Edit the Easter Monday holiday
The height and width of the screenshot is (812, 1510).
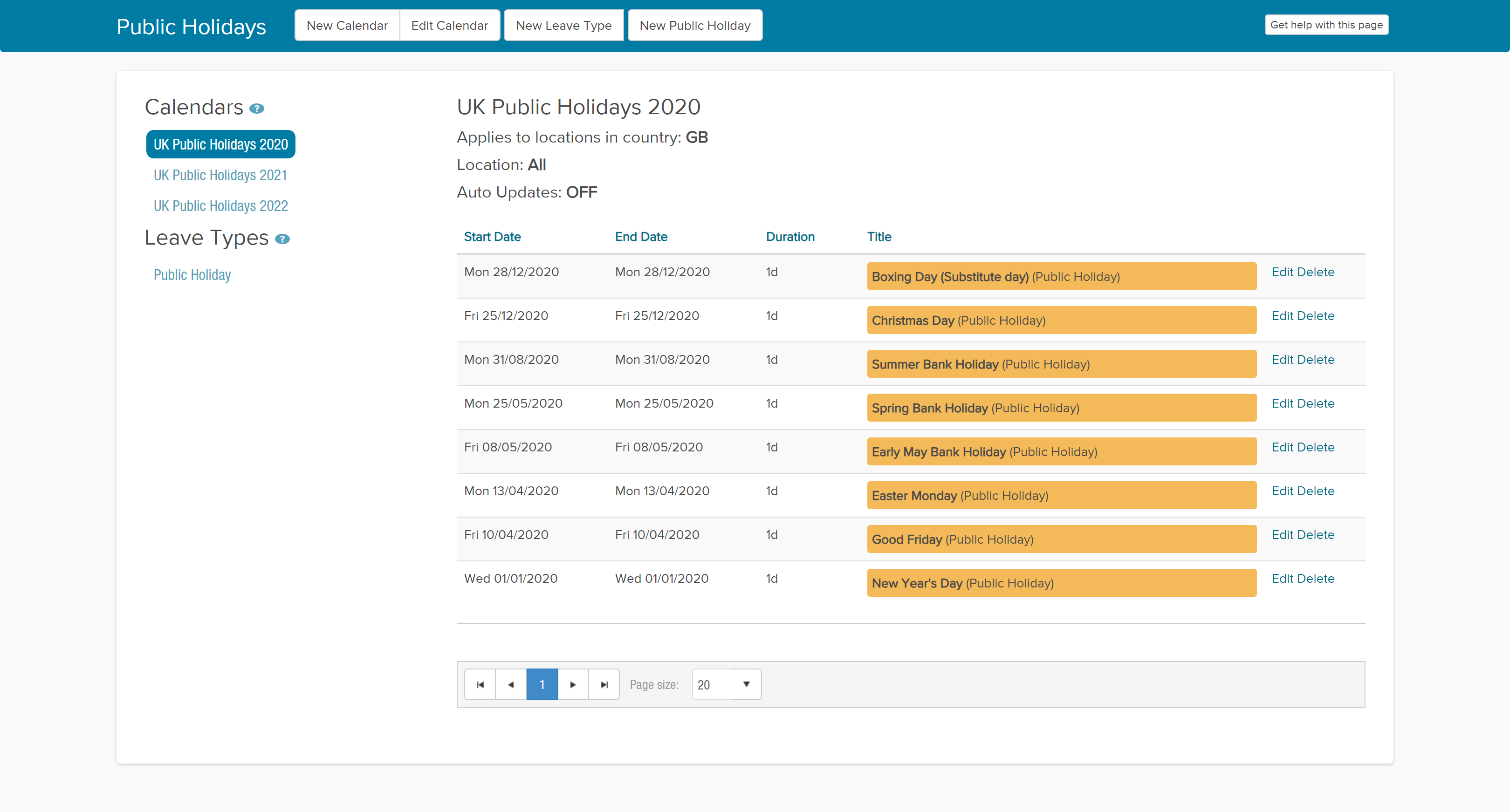pos(1282,491)
